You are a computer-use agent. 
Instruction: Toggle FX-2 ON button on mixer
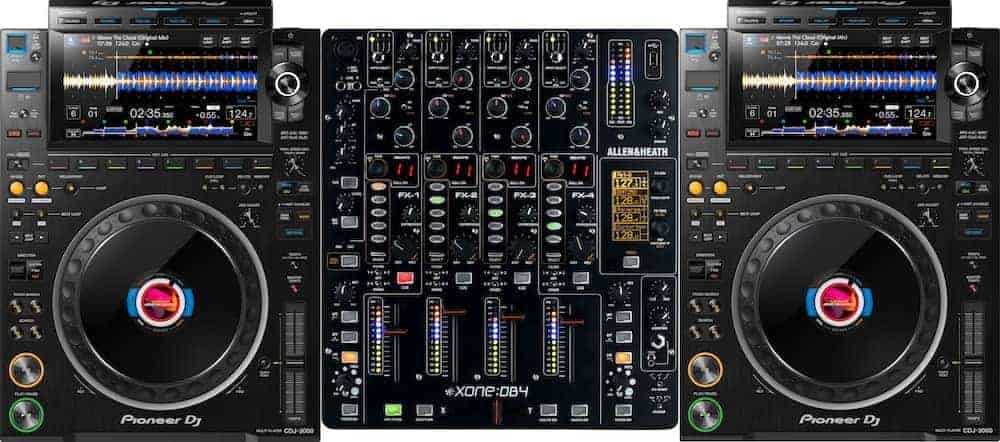coord(463,278)
